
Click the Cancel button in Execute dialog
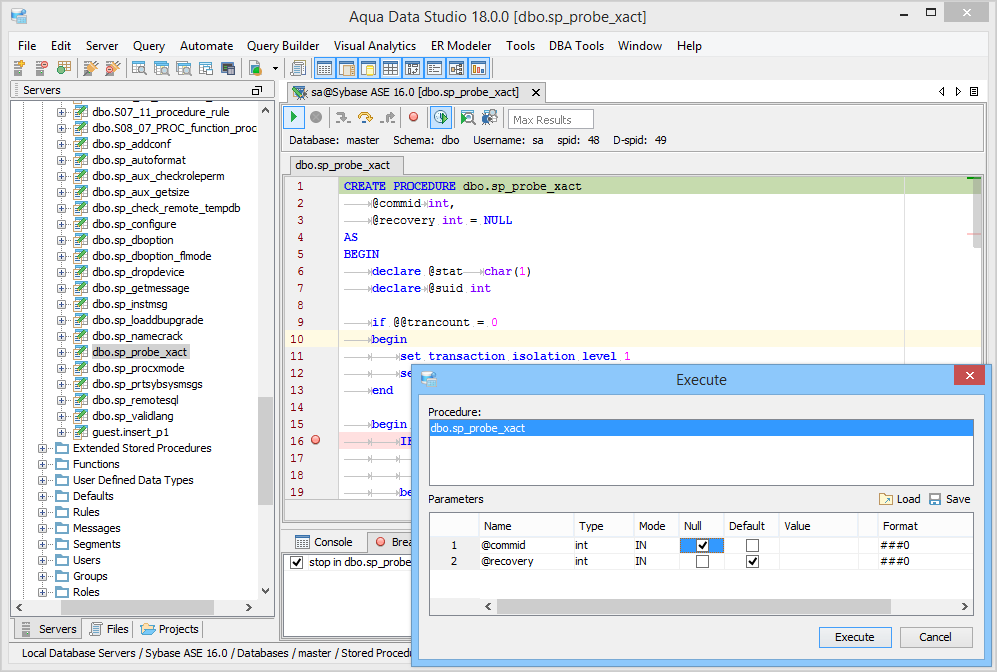tap(936, 637)
